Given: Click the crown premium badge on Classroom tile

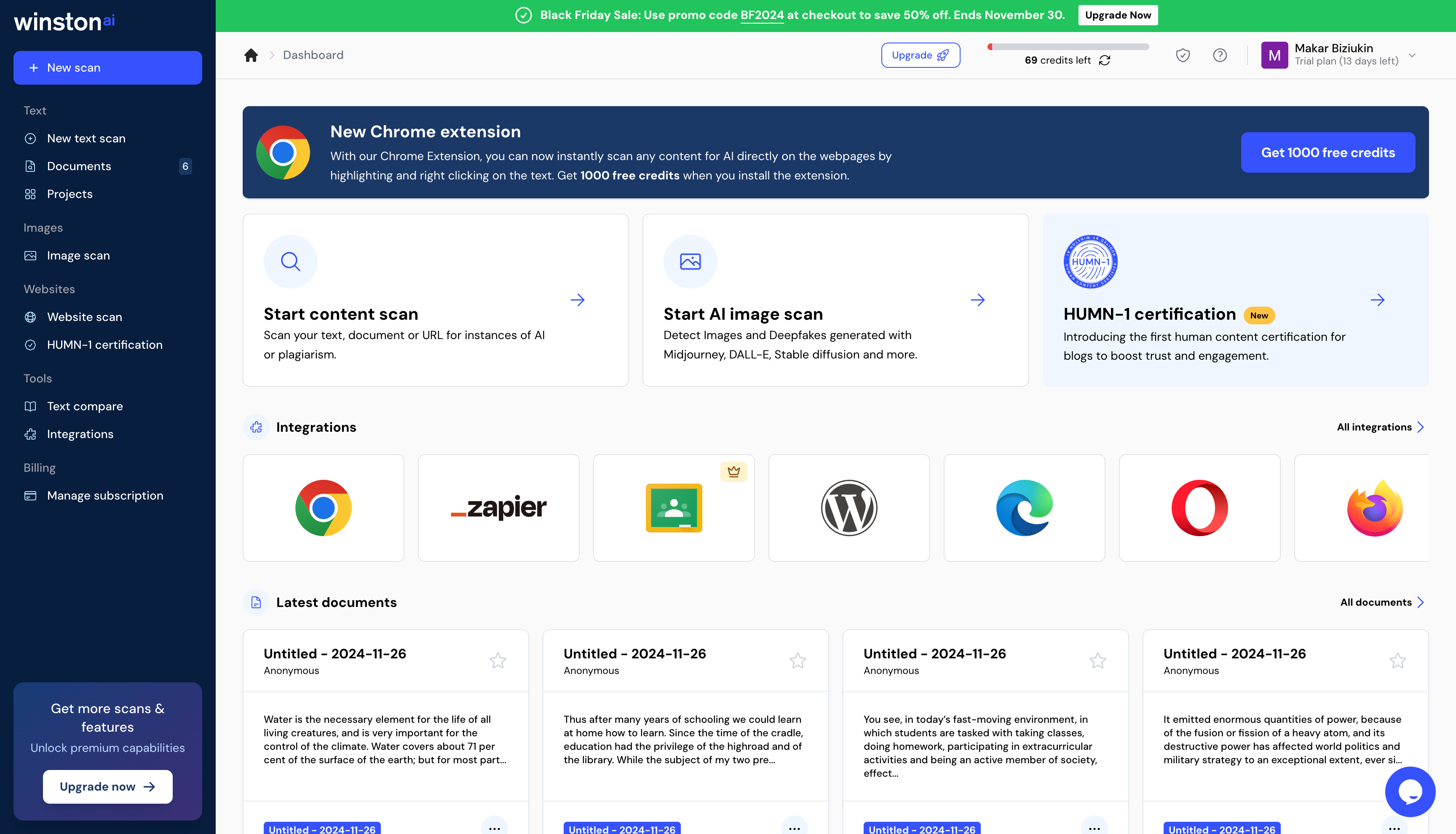Looking at the screenshot, I should [733, 471].
